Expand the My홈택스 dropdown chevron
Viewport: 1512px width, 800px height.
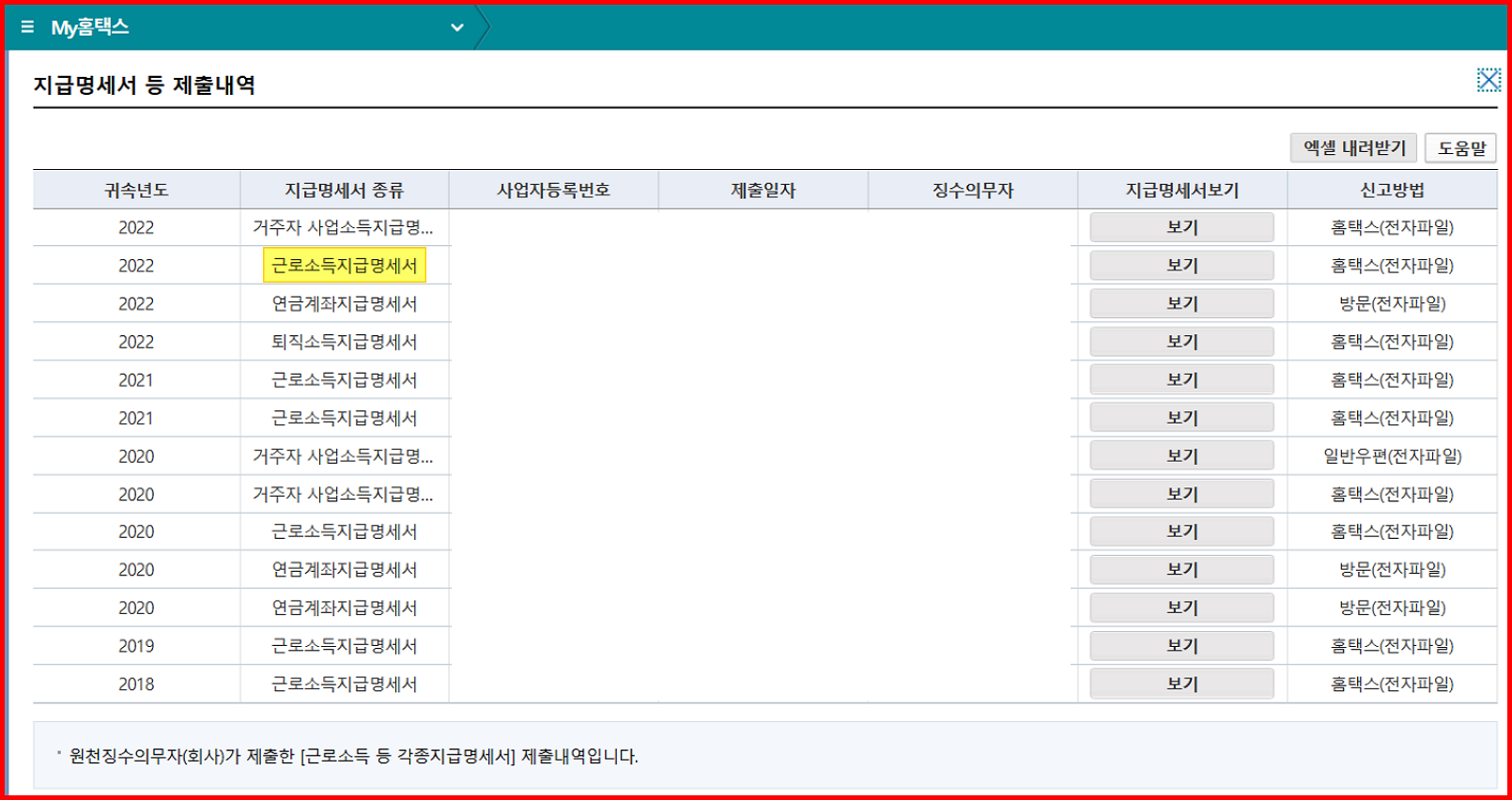(x=457, y=27)
